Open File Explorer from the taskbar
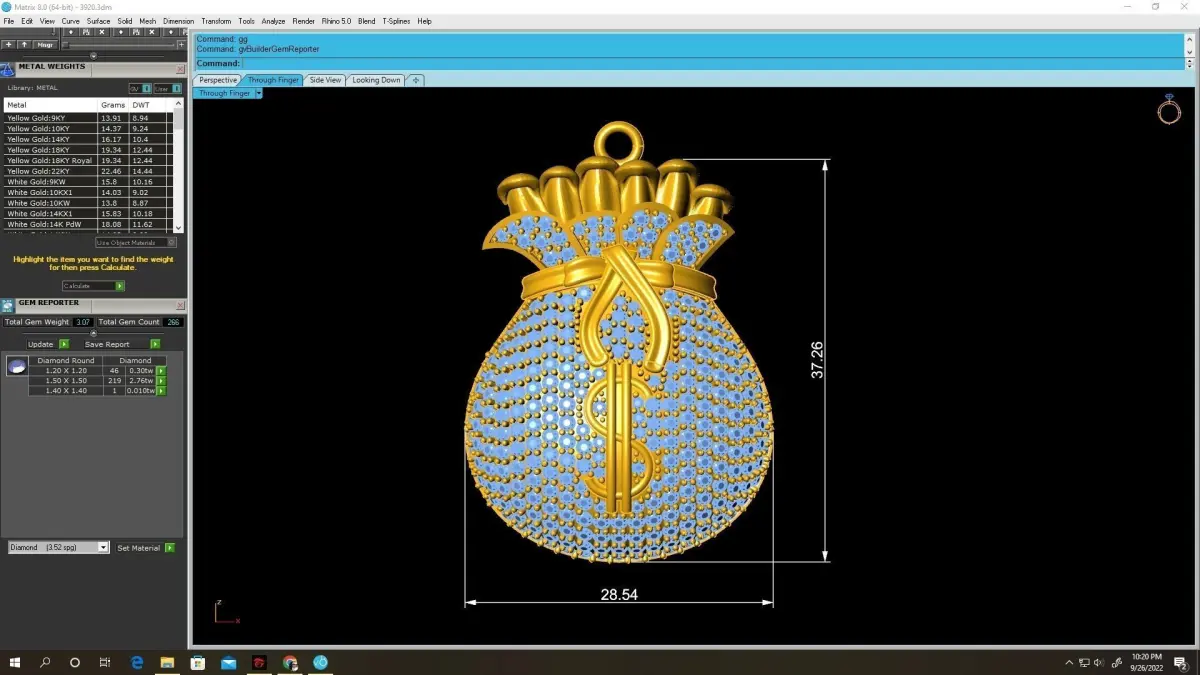This screenshot has width=1200, height=675. pos(167,662)
